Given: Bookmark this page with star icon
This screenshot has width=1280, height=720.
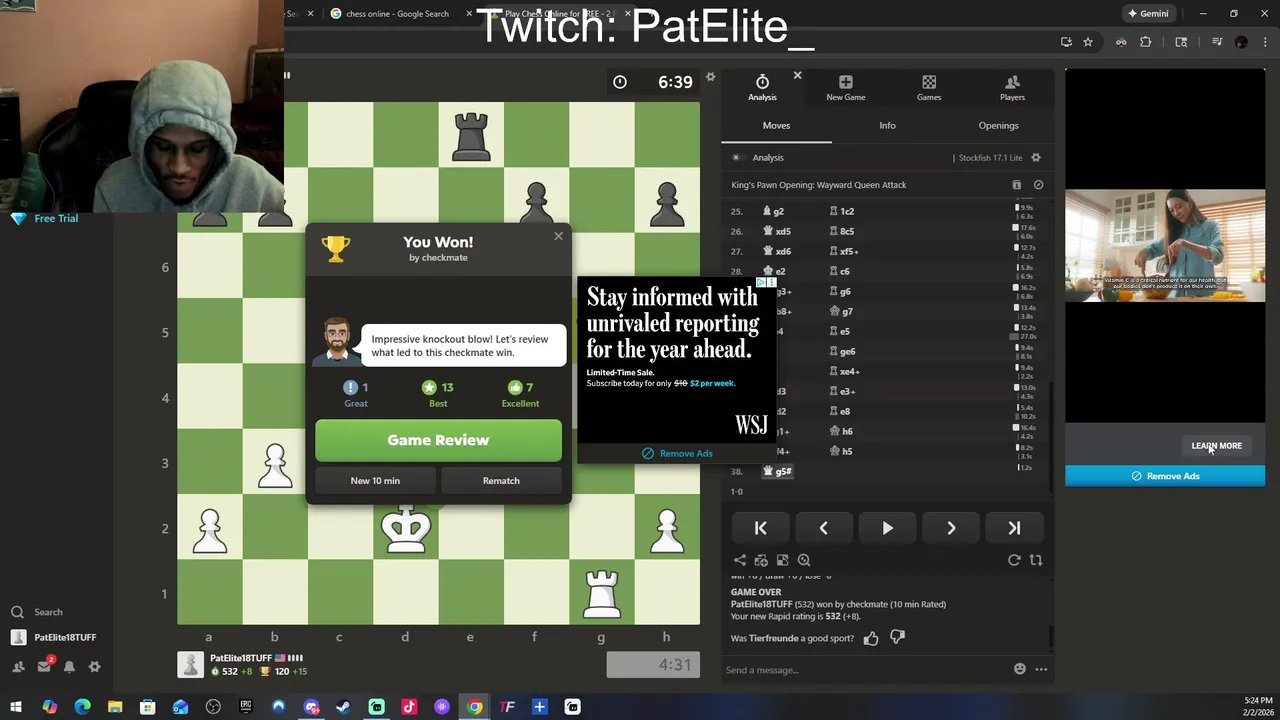Looking at the screenshot, I should coord(1088,42).
